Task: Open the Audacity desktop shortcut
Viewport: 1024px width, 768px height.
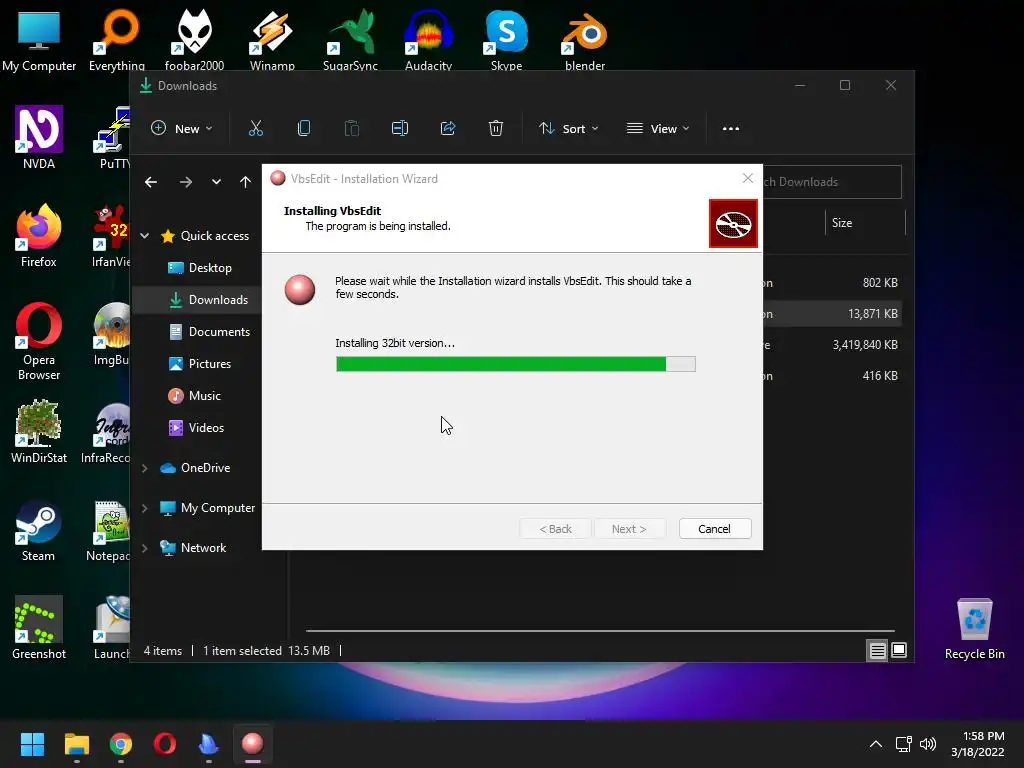Action: click(x=428, y=40)
